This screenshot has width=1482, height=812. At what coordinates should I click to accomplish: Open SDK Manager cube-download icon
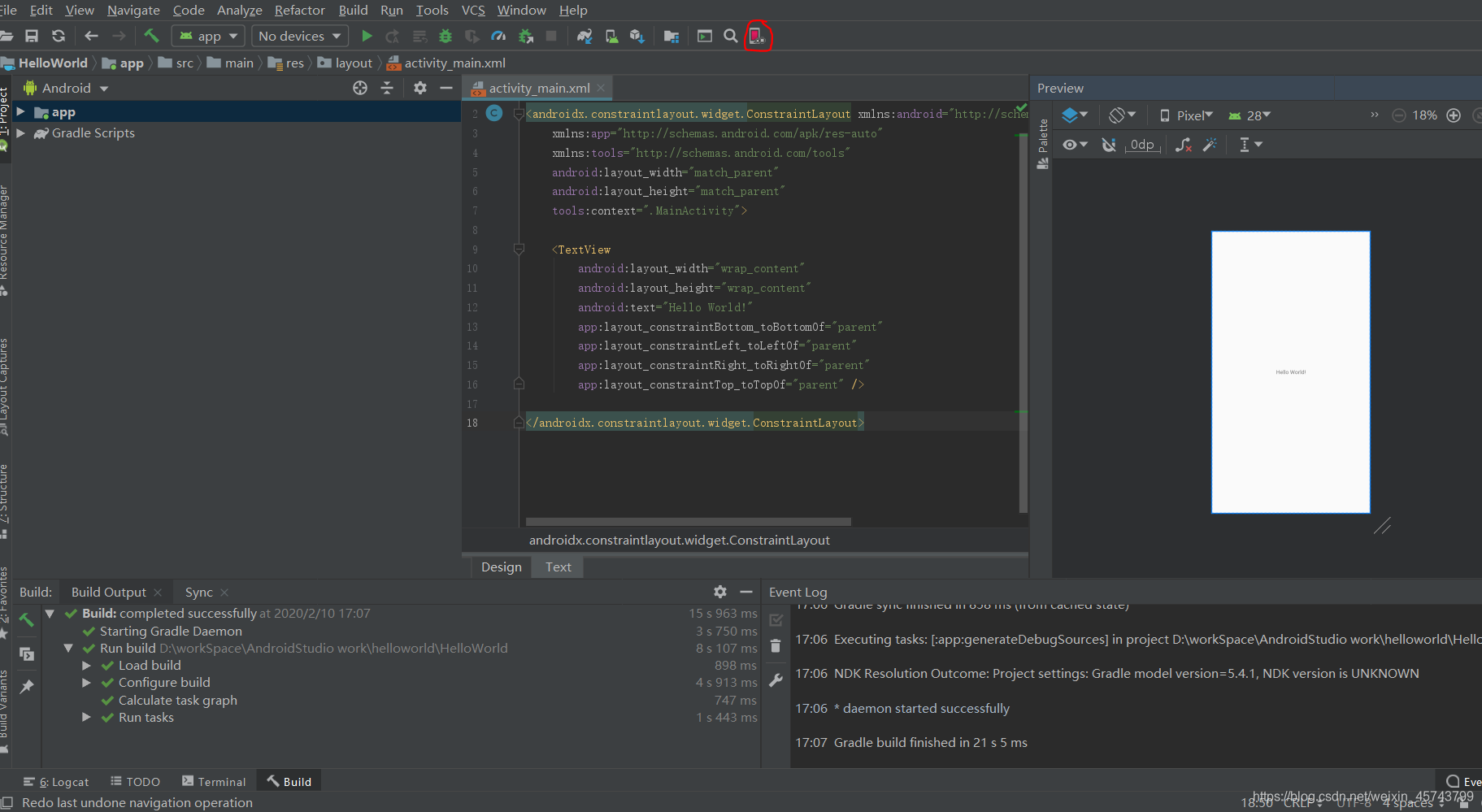[x=637, y=36]
